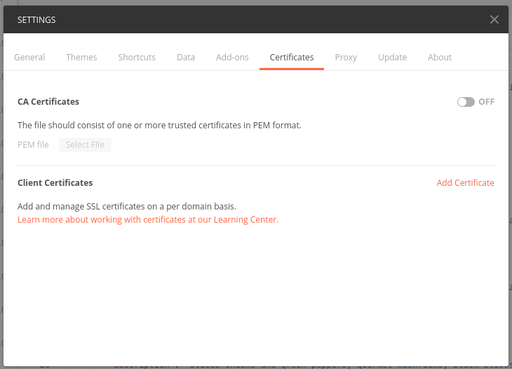Close the Settings dialog with the X
This screenshot has height=369, width=512.
(x=494, y=20)
